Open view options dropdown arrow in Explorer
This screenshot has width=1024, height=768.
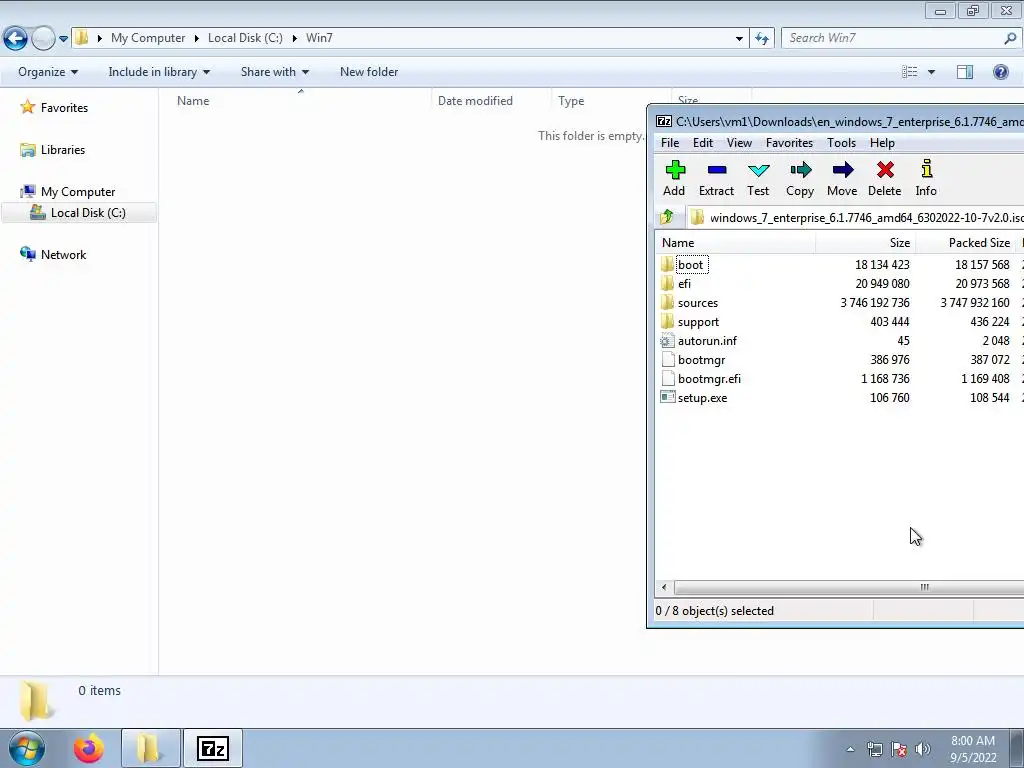click(x=931, y=72)
